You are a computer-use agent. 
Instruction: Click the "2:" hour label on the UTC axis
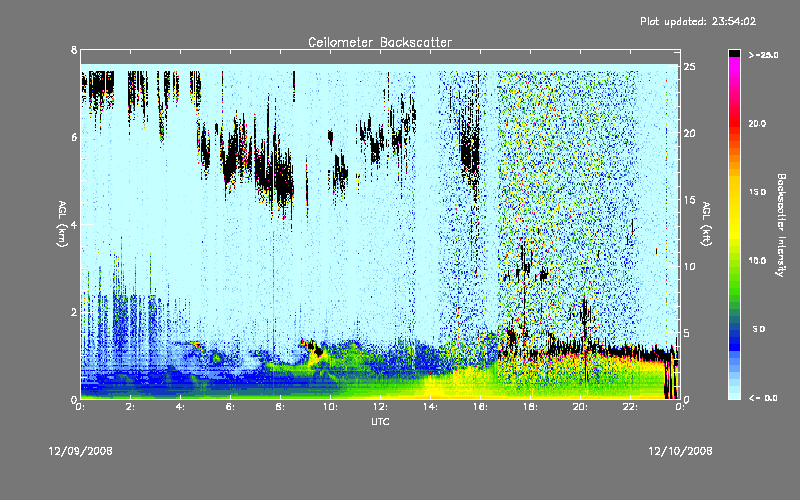point(130,407)
